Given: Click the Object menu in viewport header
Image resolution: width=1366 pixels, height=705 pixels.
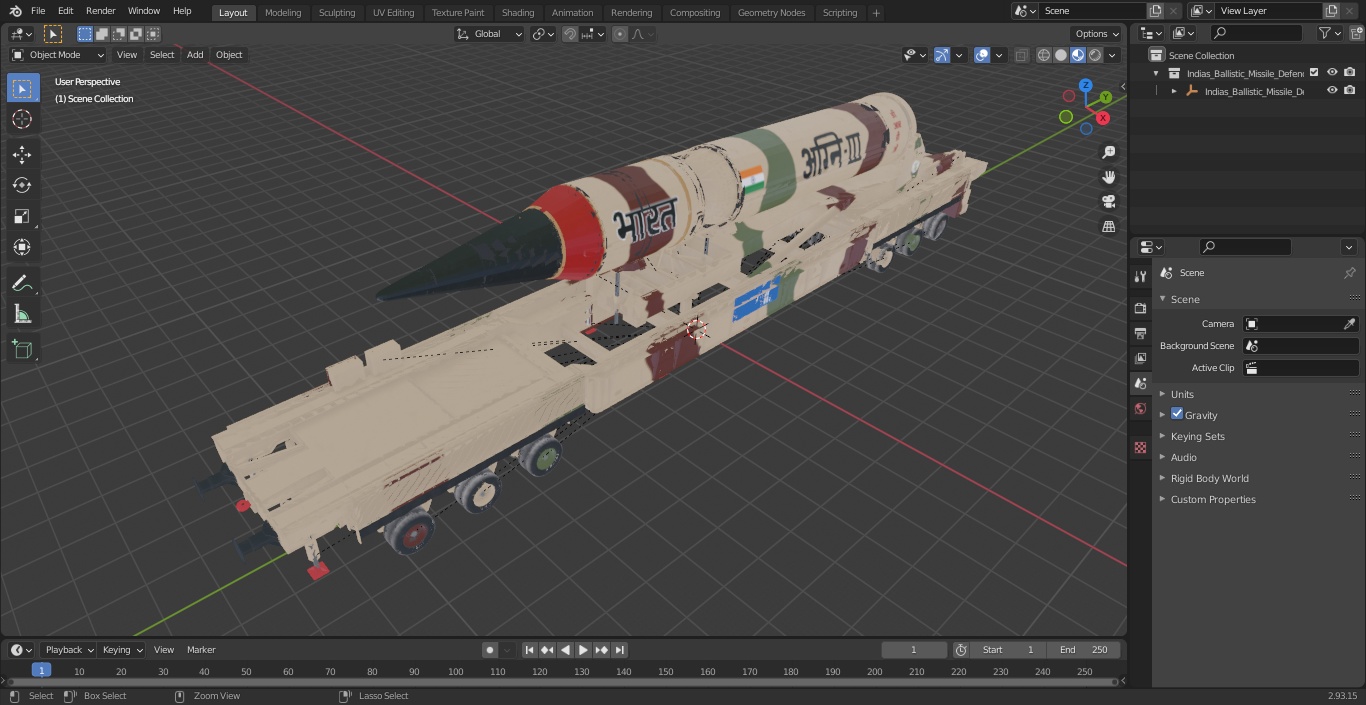Looking at the screenshot, I should 229,55.
